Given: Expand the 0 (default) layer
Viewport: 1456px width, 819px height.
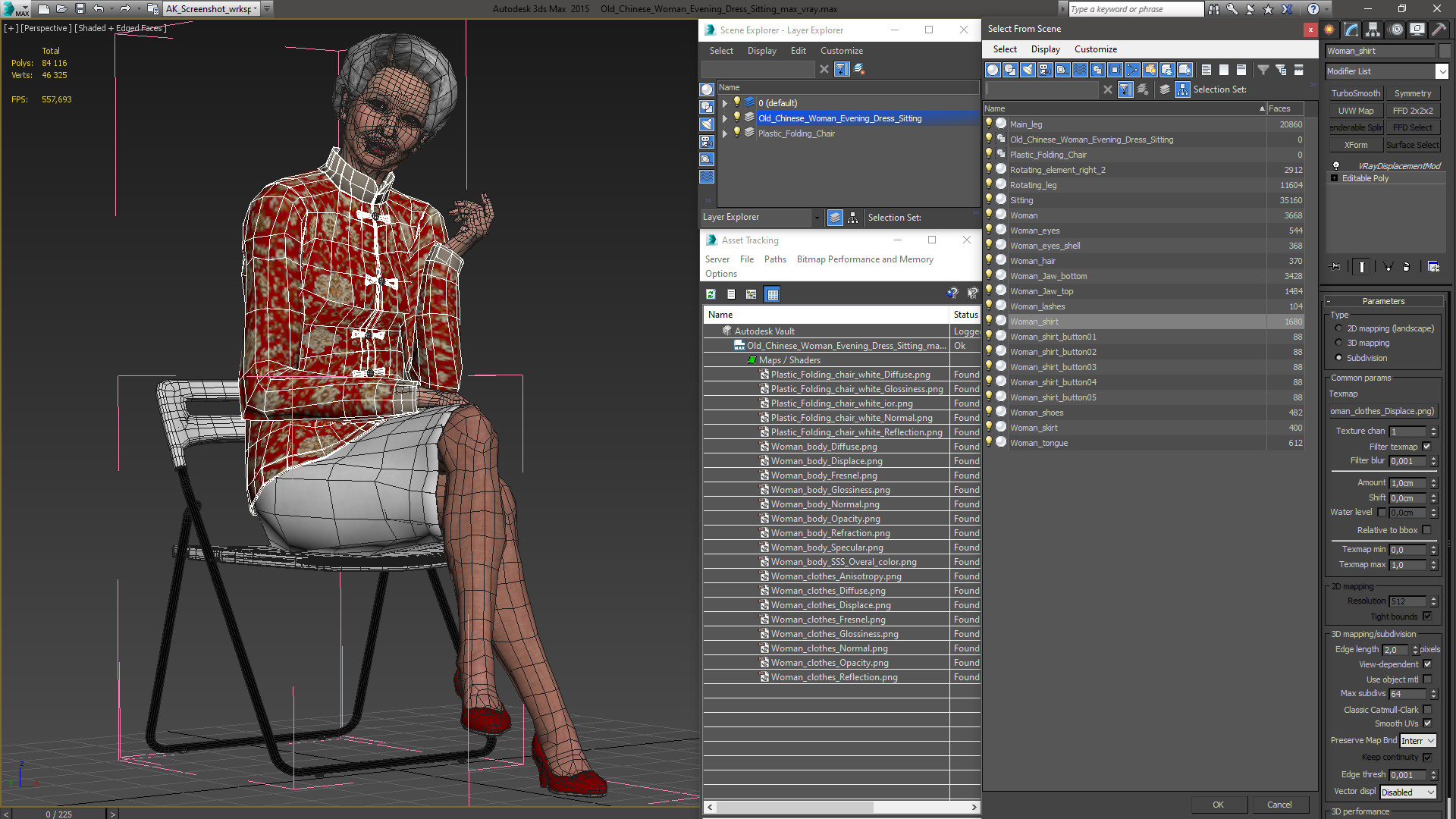Looking at the screenshot, I should pyautogui.click(x=725, y=103).
